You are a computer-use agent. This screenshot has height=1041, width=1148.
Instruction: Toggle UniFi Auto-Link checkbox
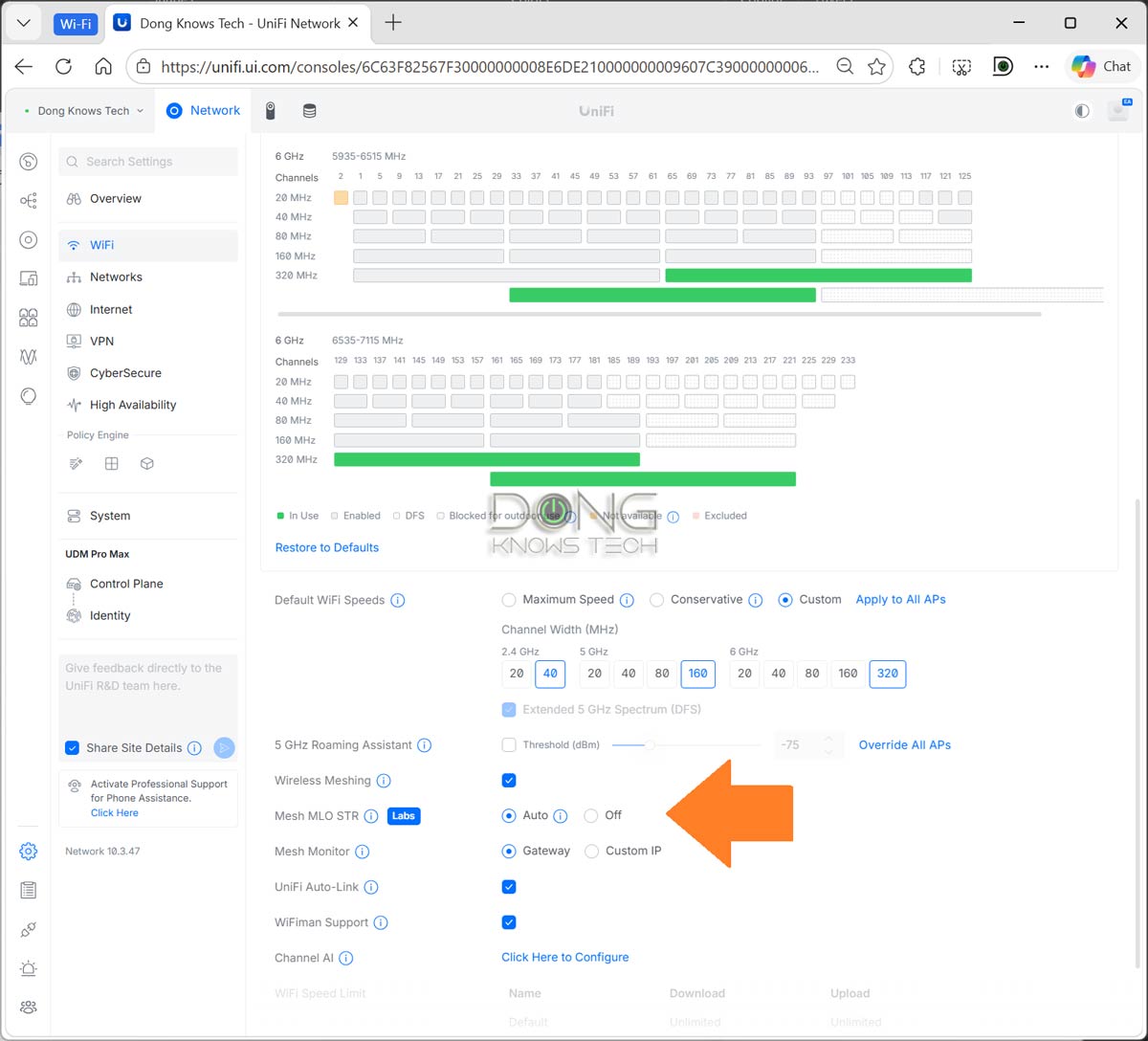[x=509, y=887]
